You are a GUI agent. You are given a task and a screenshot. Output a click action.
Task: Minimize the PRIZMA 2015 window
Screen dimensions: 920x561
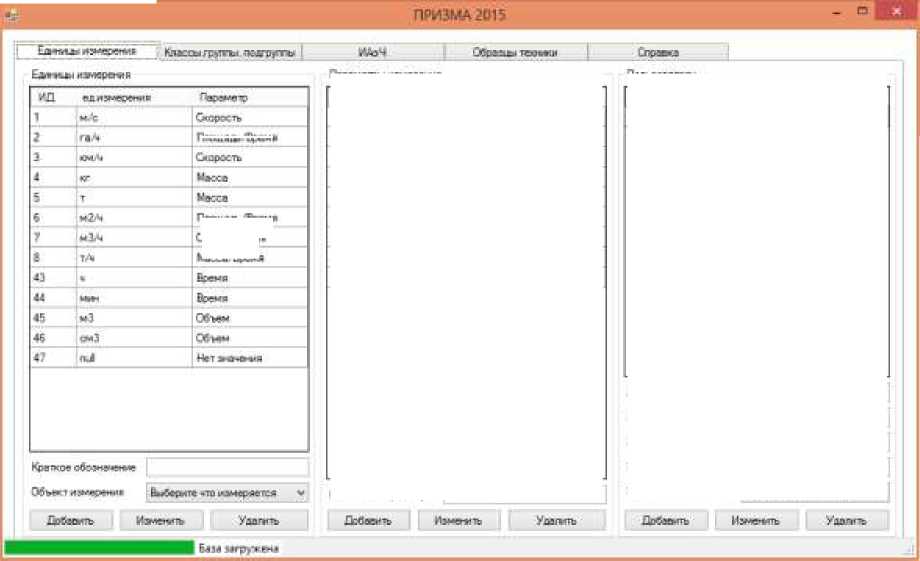(837, 12)
